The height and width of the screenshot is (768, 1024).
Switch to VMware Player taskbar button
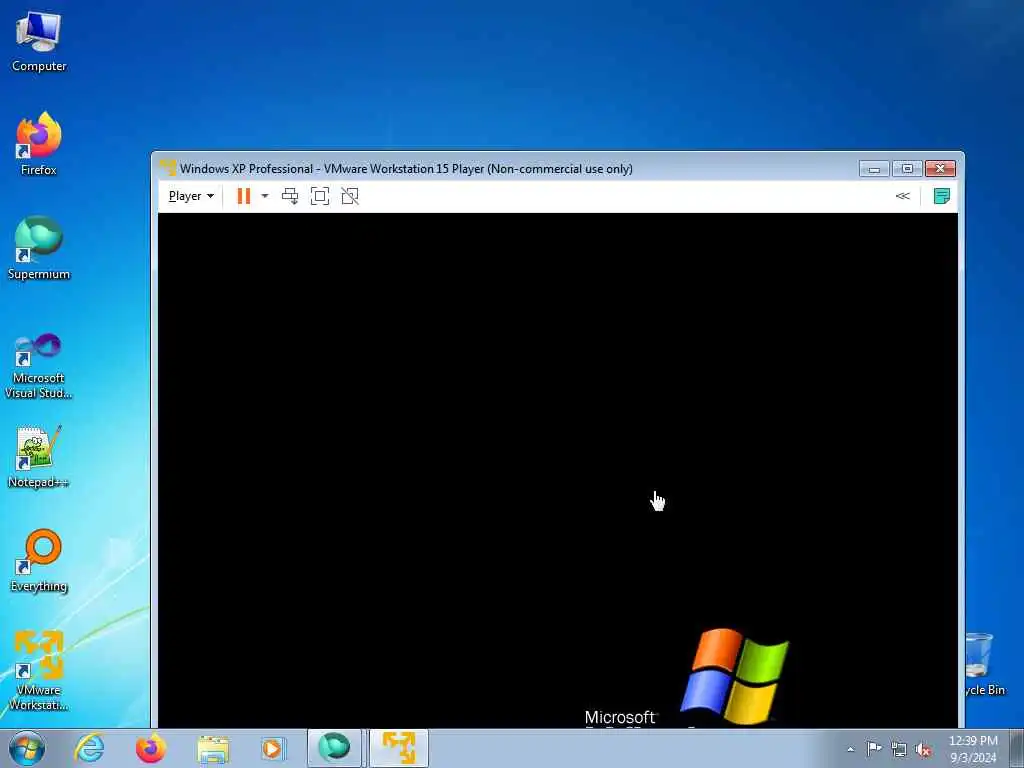pyautogui.click(x=398, y=748)
